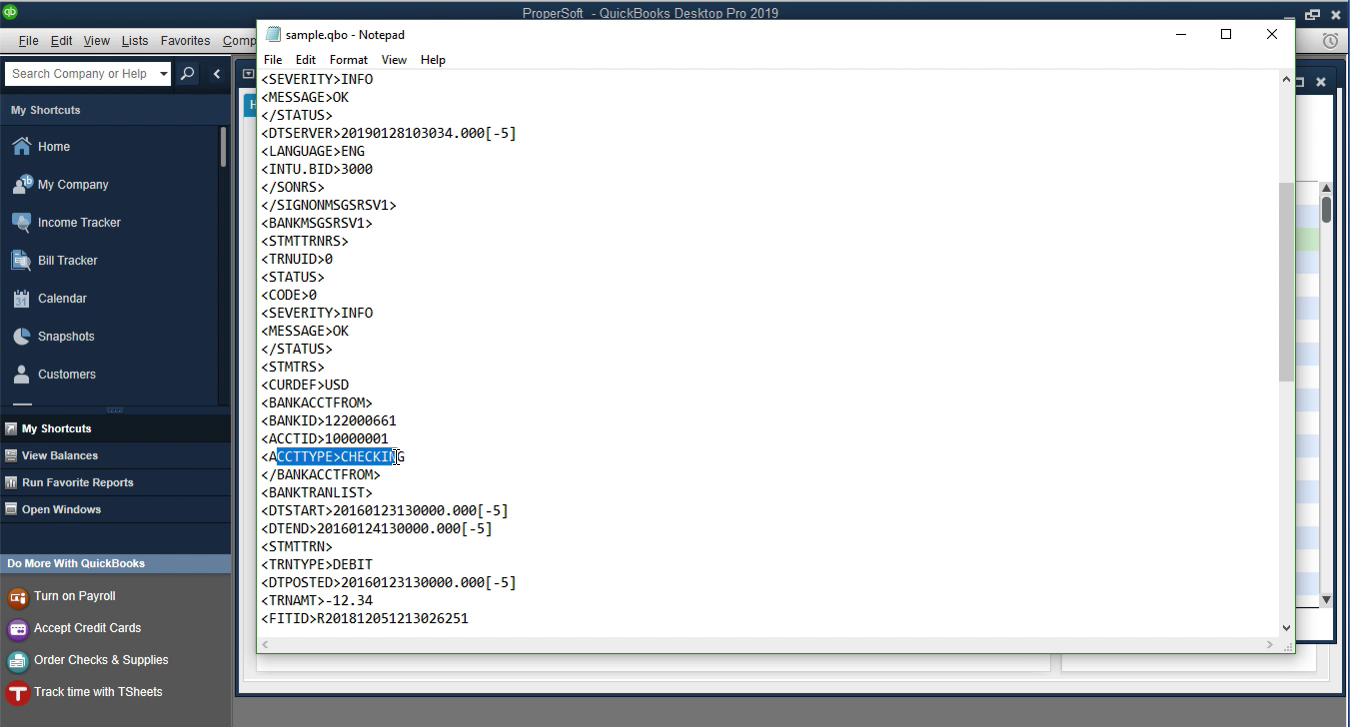Close the inner QuickBooks window behind Notepad

coord(1321,82)
